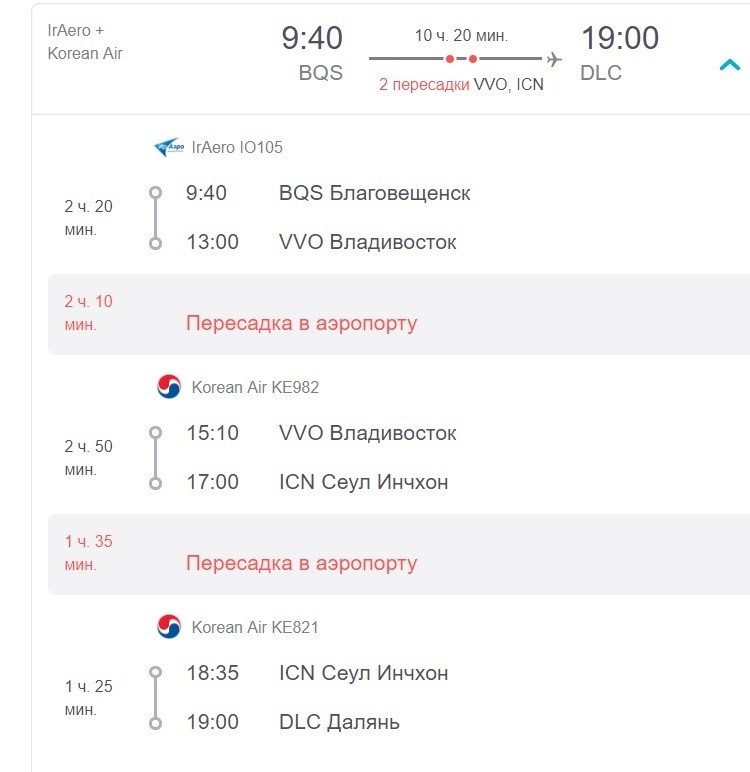The height and width of the screenshot is (772, 750).
Task: Click the "ICN Сеул Инчхон" departure at 18:35
Action: [x=363, y=673]
